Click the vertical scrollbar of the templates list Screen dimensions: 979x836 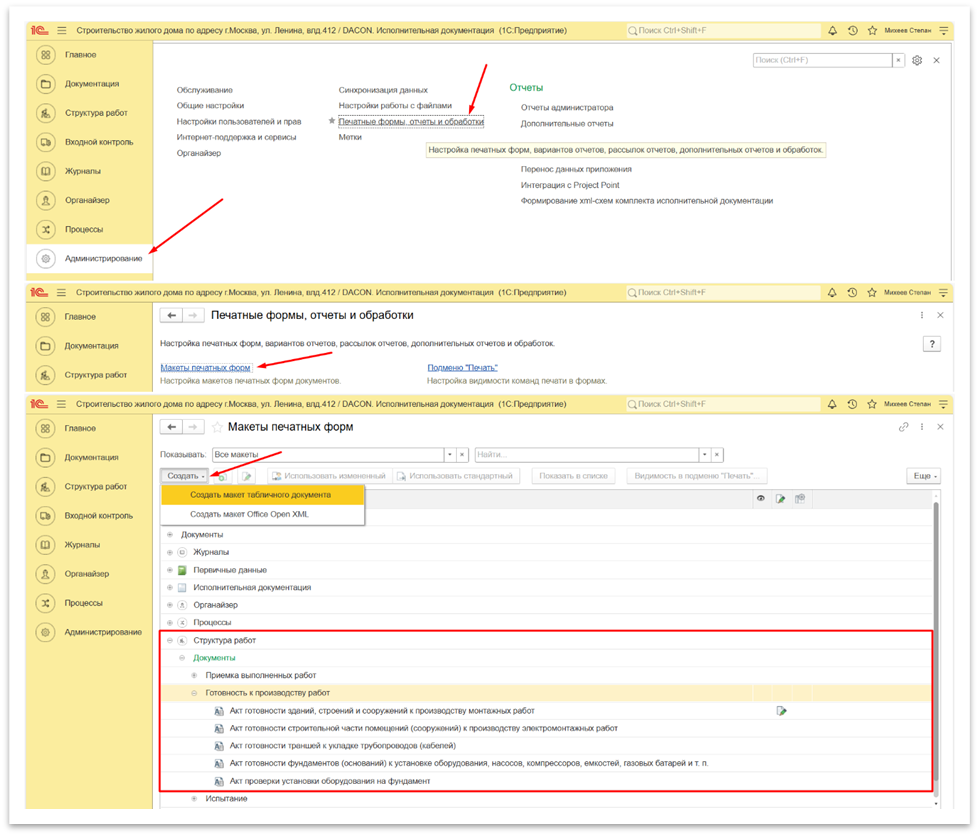936,640
